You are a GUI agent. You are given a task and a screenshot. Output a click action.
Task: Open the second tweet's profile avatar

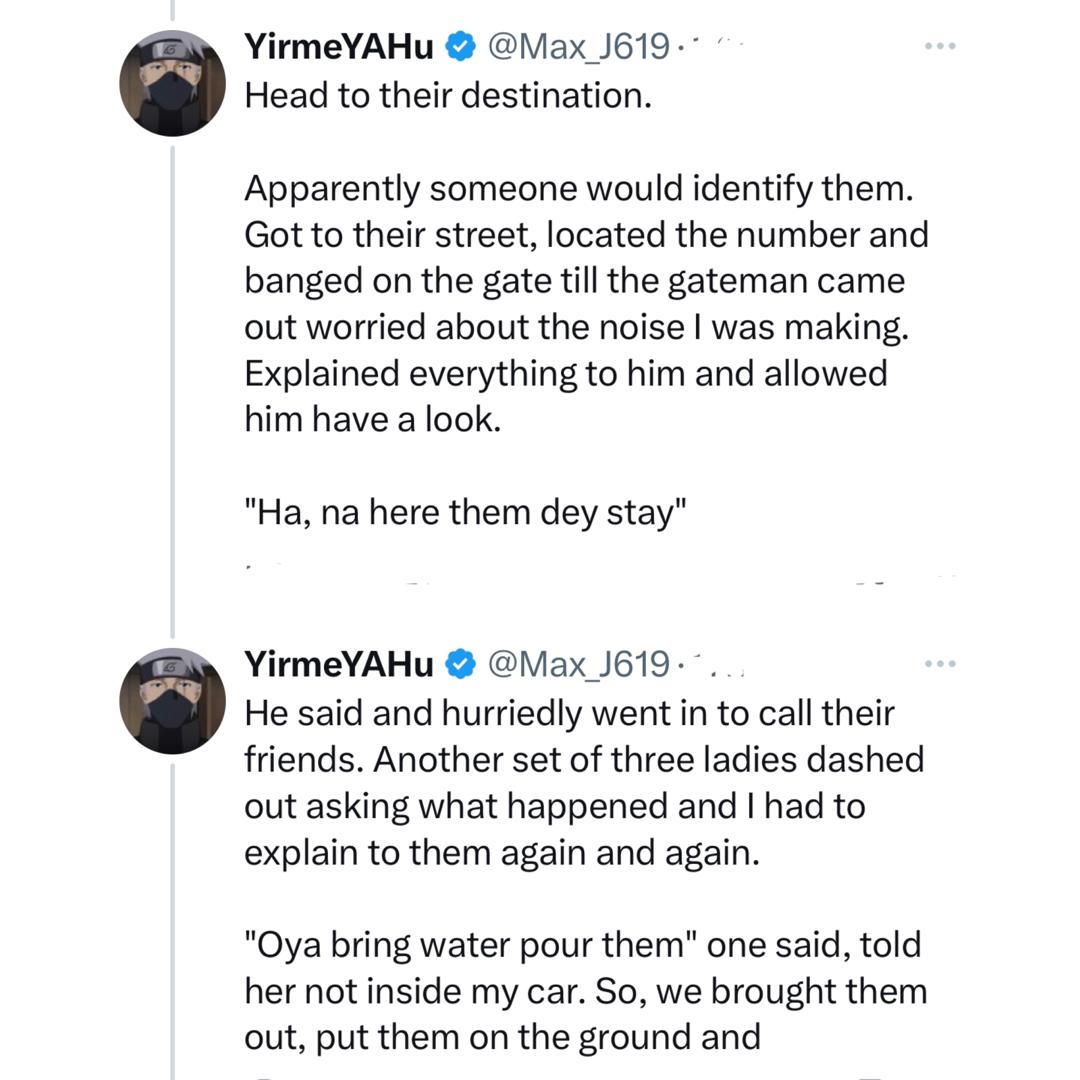172,700
